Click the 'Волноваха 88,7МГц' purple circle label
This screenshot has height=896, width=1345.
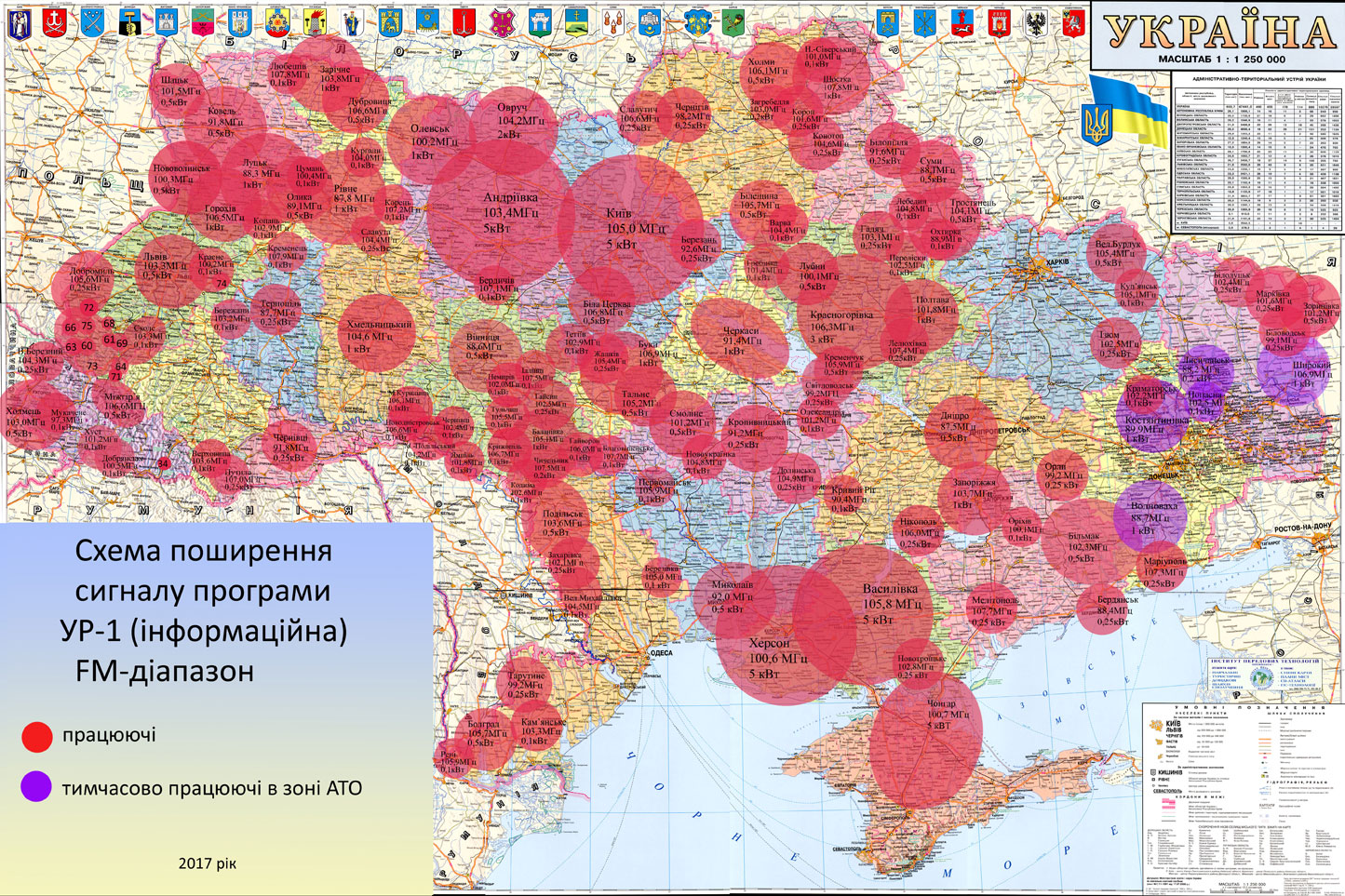1152,518
